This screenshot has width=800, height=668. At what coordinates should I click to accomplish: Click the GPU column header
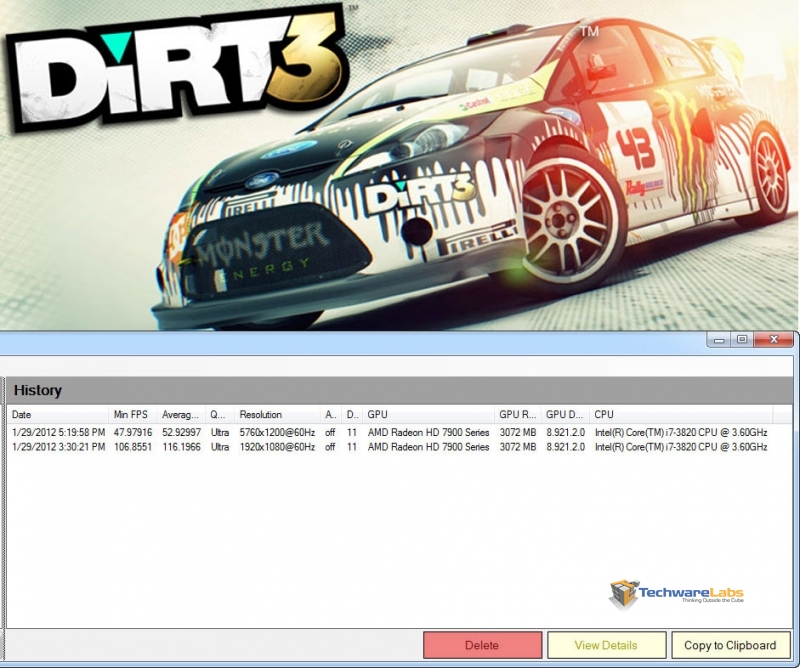[x=428, y=414]
